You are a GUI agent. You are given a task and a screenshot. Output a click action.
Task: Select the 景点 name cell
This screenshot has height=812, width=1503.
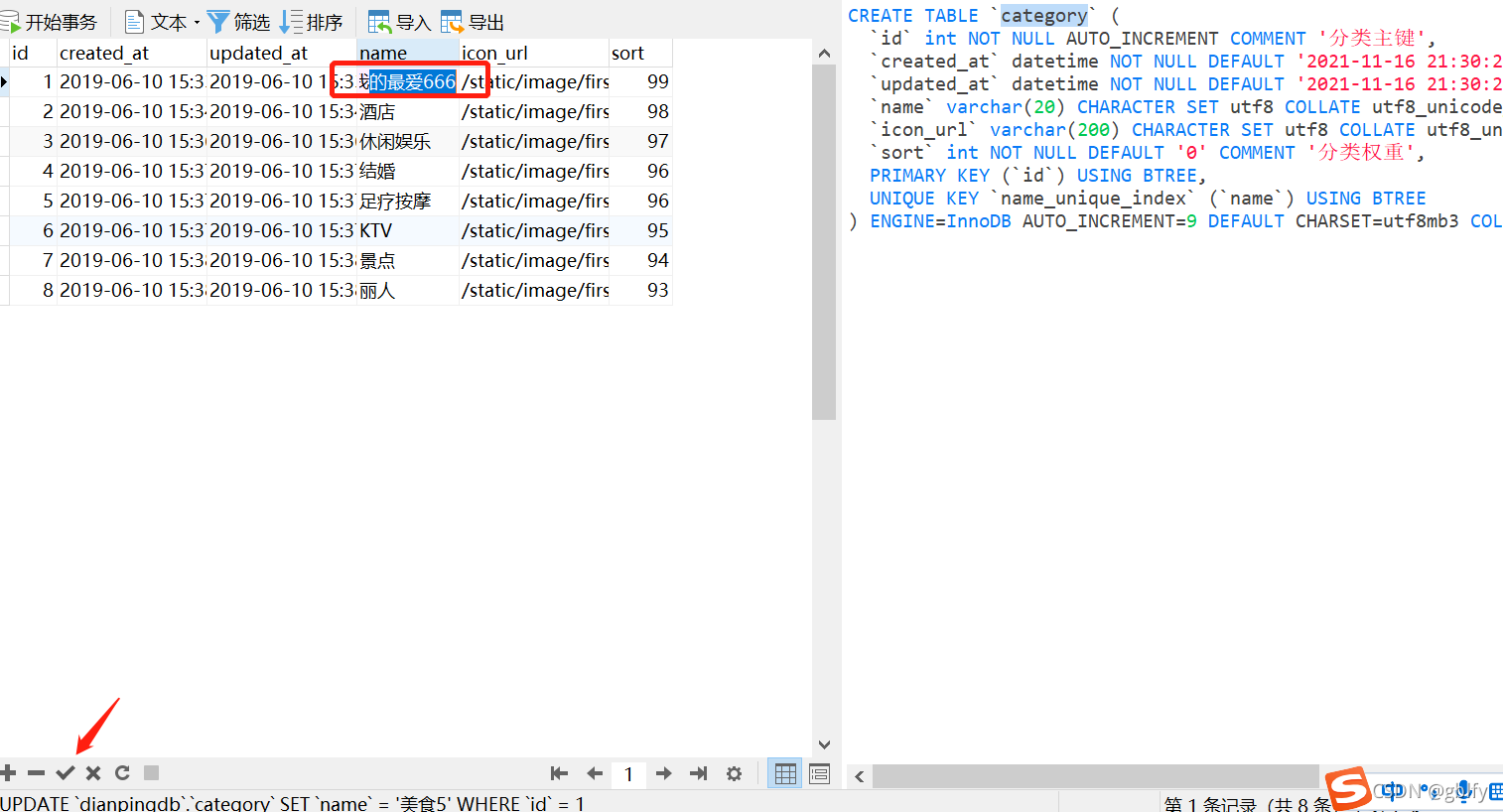pyautogui.click(x=408, y=260)
